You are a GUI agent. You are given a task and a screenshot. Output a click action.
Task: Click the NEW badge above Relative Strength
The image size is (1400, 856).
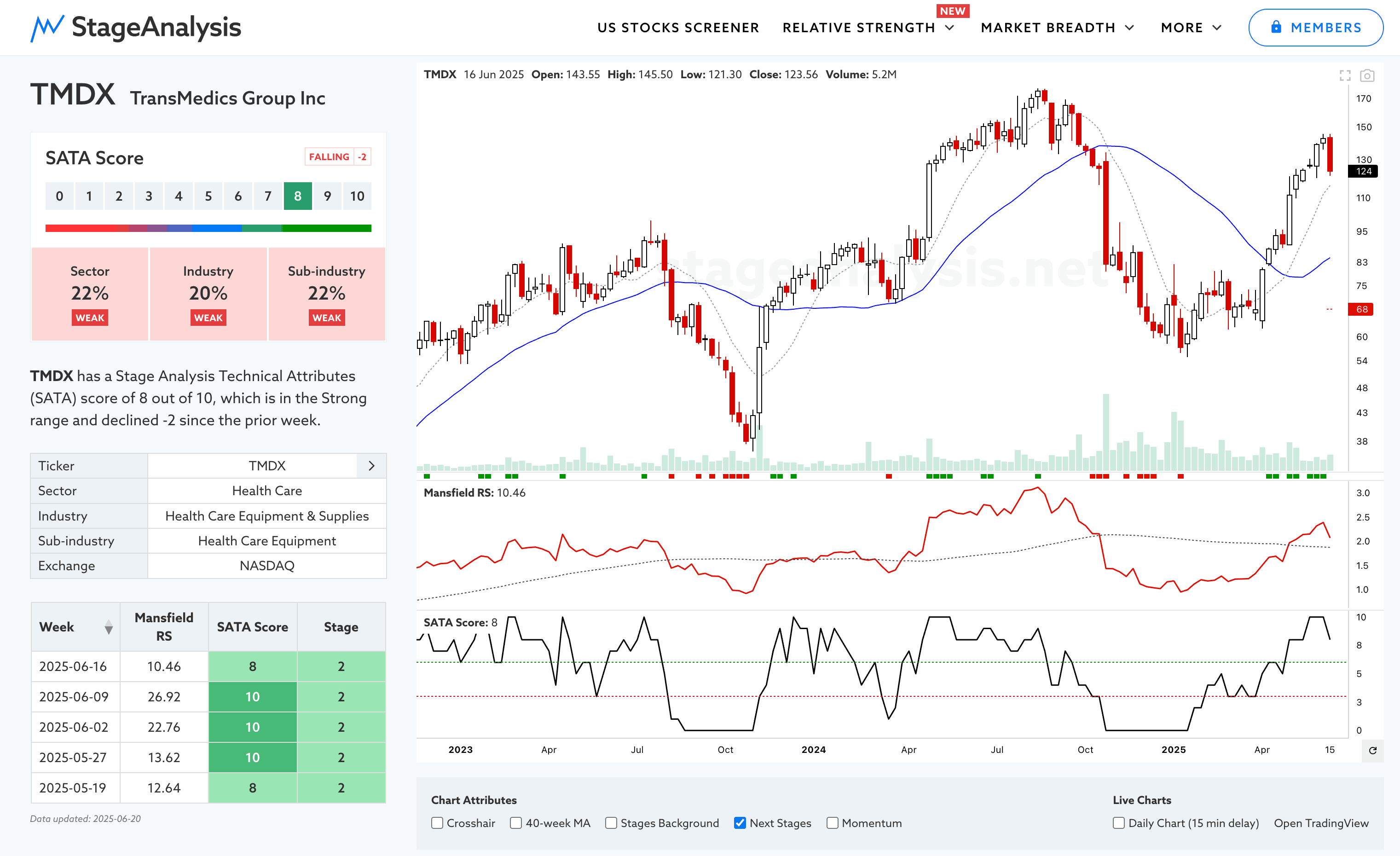tap(953, 11)
